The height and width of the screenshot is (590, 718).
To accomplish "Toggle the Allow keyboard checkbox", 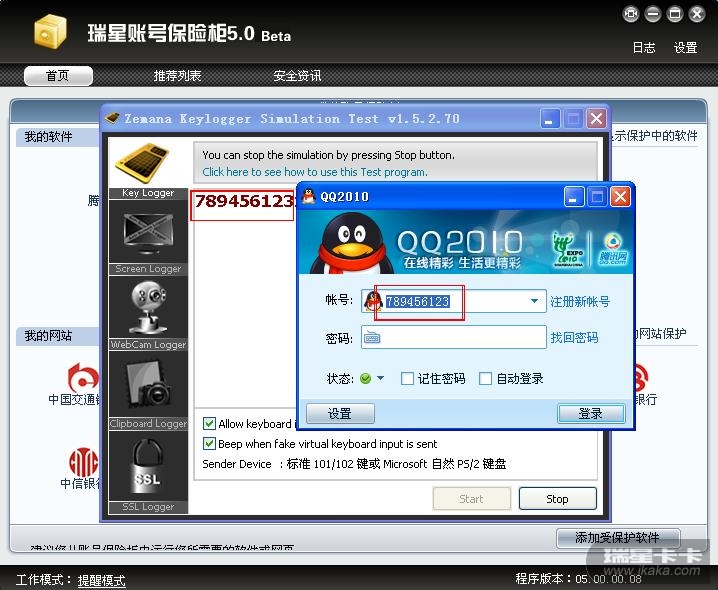I will [209, 423].
